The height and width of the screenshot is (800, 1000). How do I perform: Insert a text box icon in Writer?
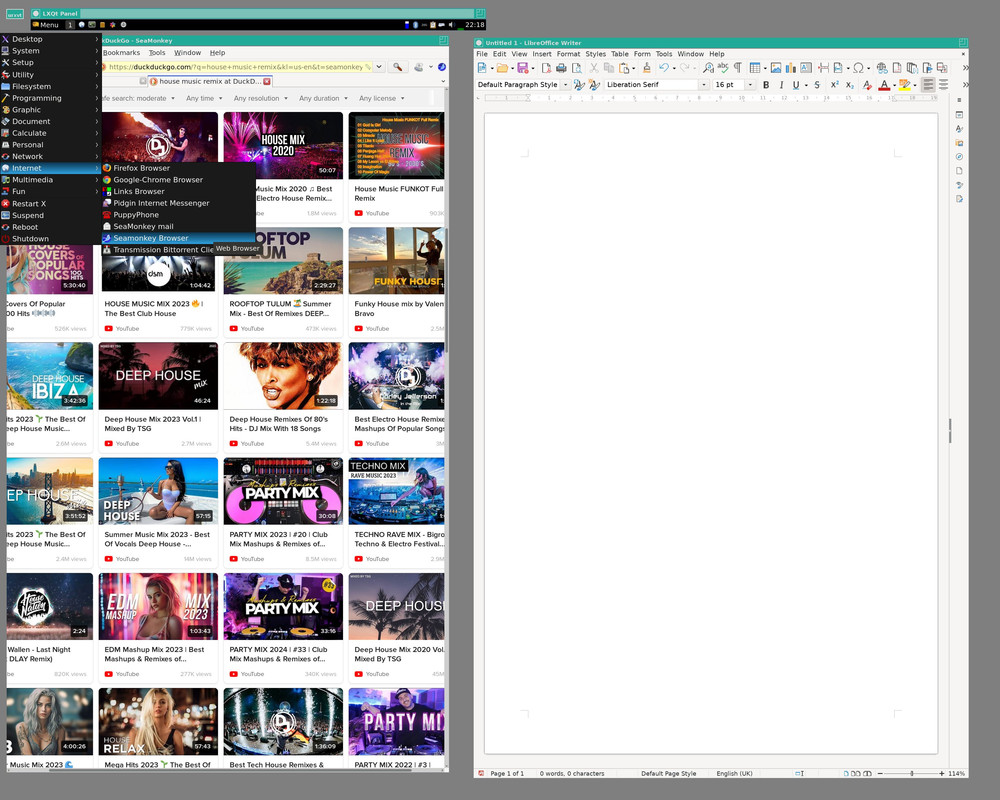click(x=806, y=68)
